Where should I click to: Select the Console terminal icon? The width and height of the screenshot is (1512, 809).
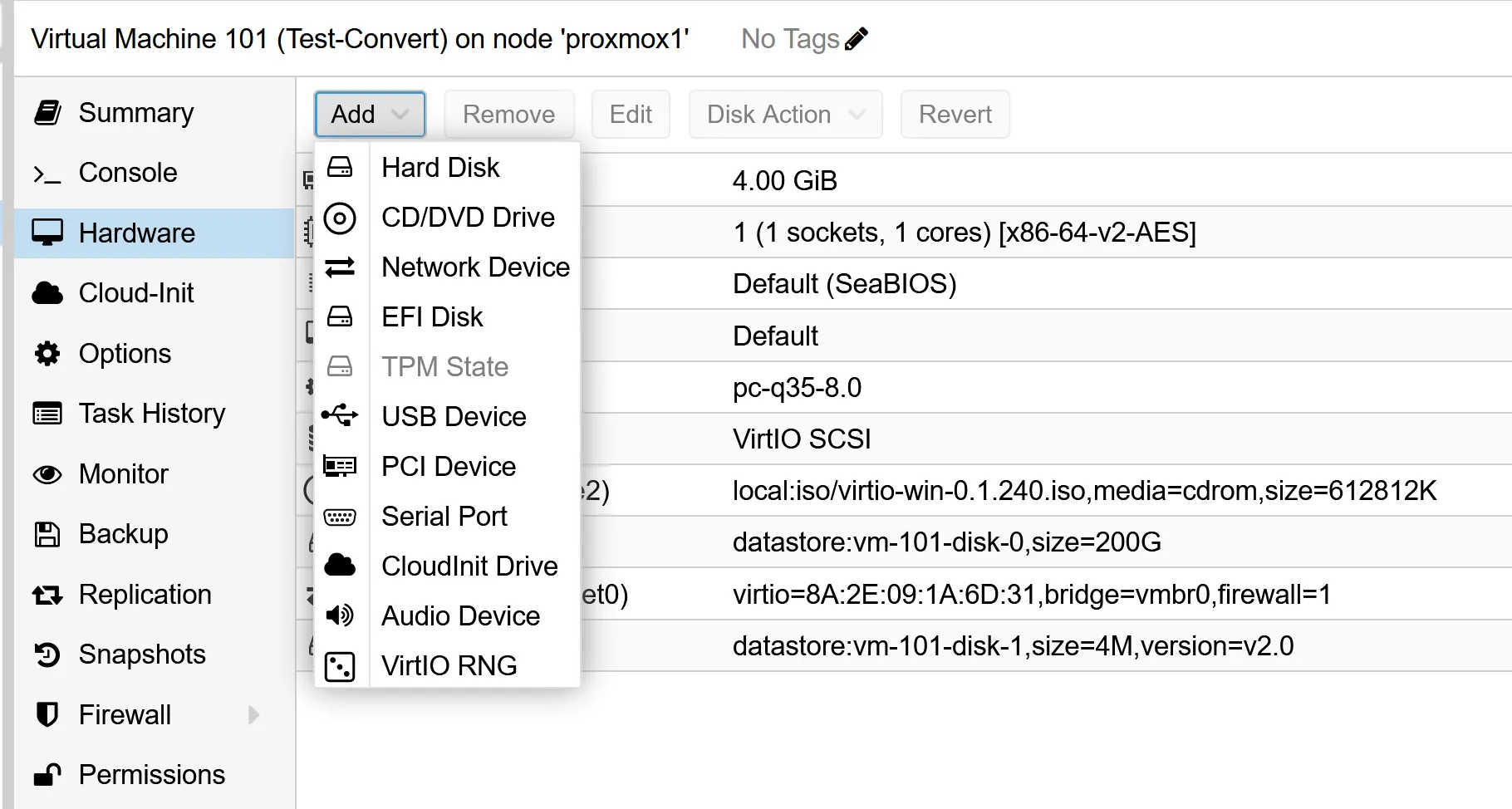click(x=47, y=173)
